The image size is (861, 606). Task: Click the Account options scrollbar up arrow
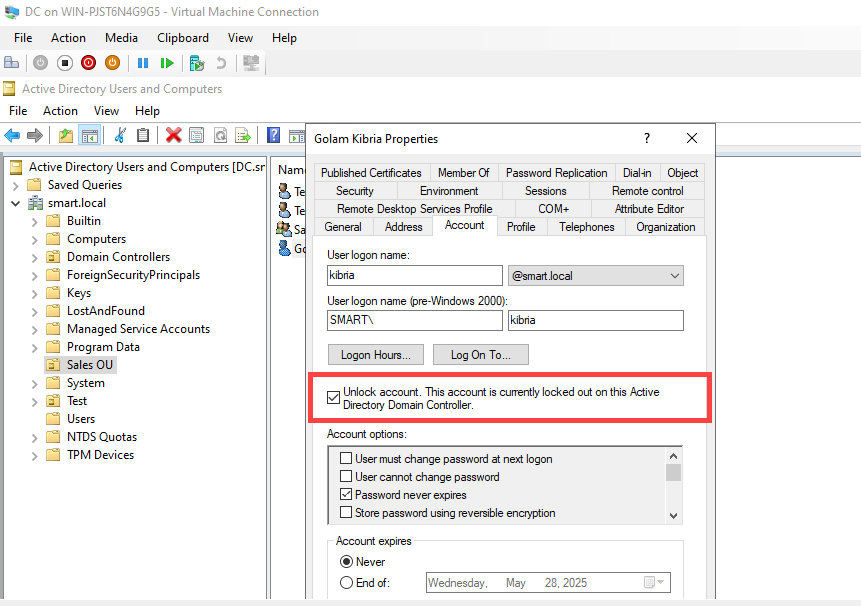[674, 456]
